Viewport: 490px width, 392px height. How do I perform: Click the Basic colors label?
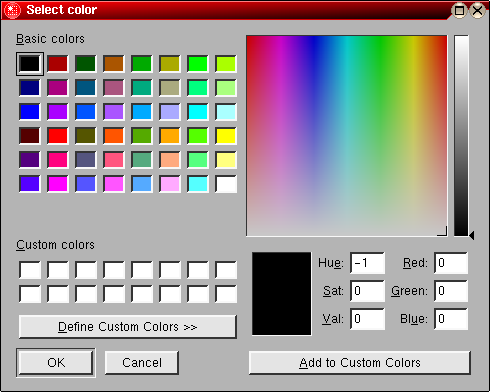tap(50, 39)
